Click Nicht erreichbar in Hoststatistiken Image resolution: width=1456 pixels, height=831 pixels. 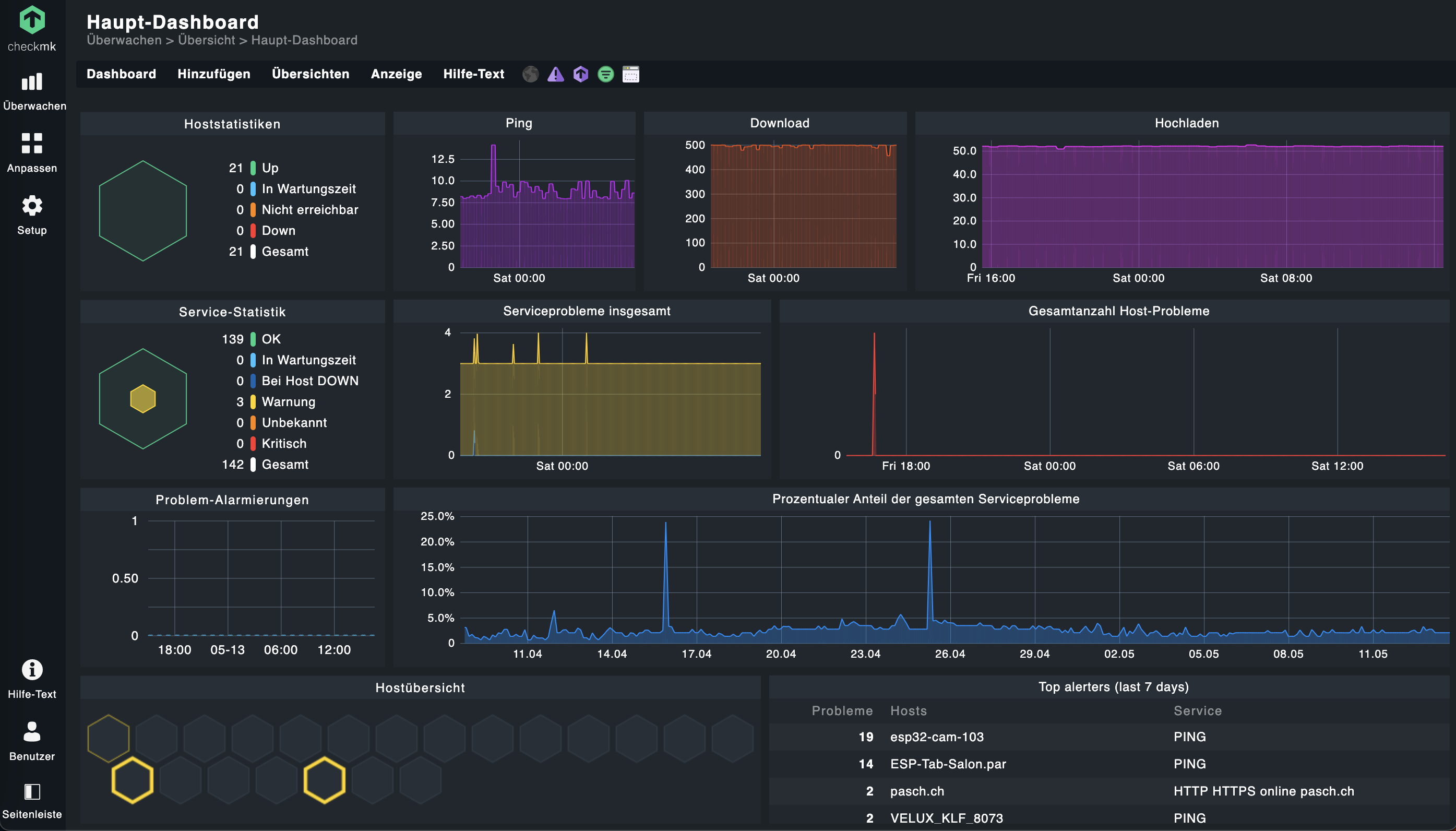point(310,209)
